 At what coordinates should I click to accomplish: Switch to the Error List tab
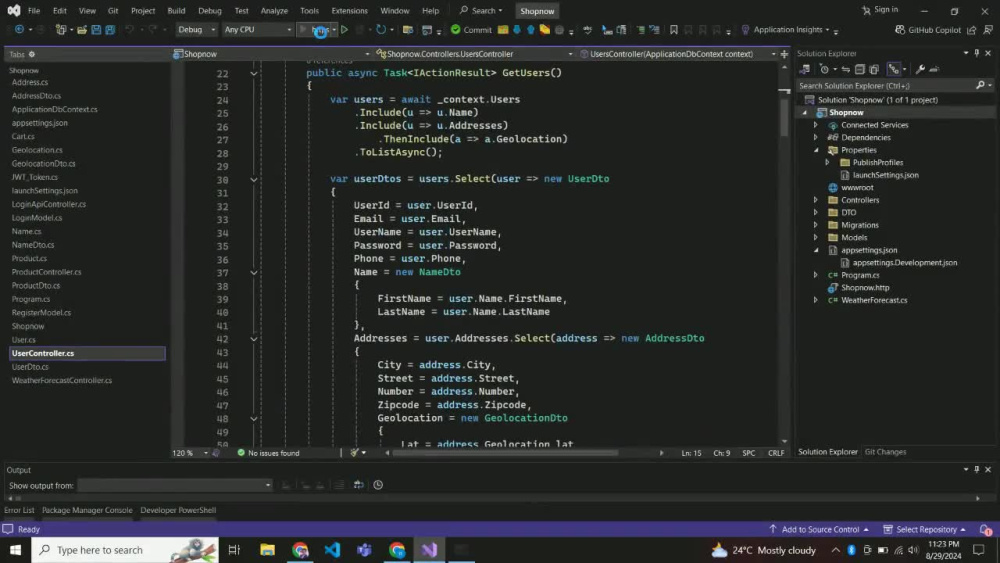tap(19, 510)
